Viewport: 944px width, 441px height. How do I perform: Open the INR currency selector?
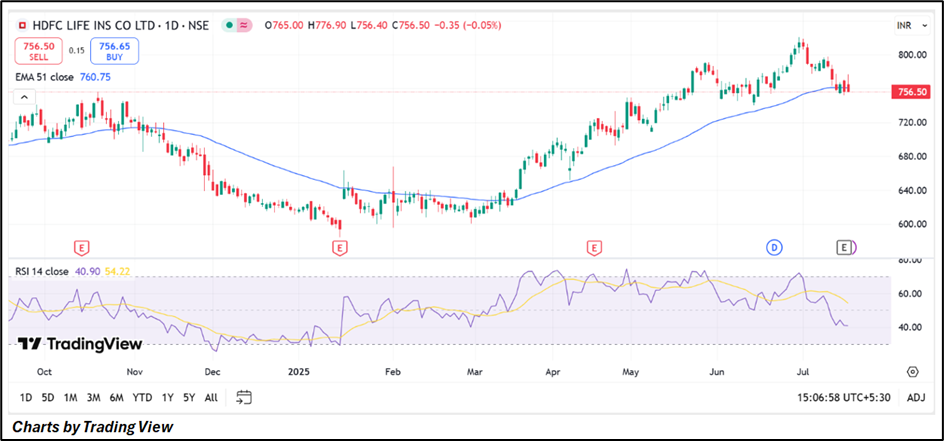coord(906,22)
